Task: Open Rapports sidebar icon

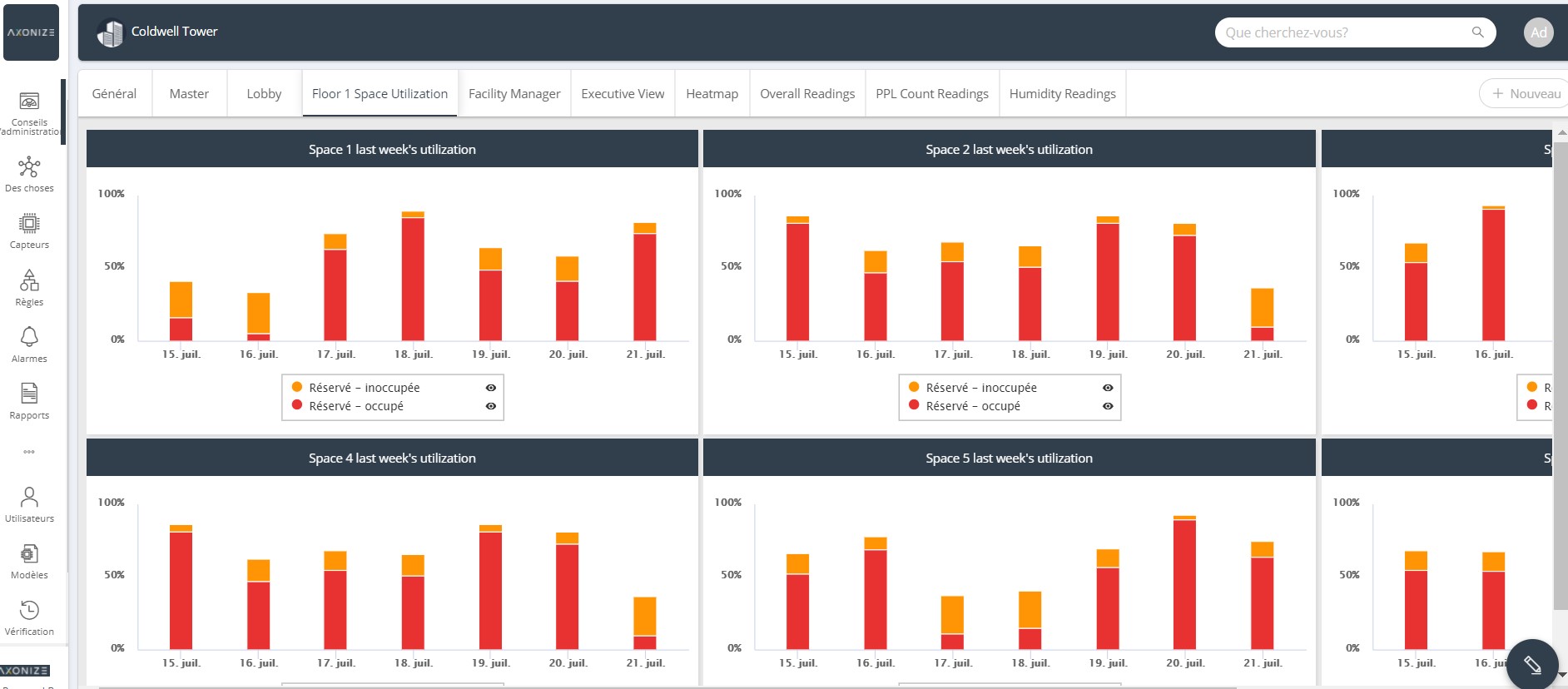Action: click(x=29, y=393)
